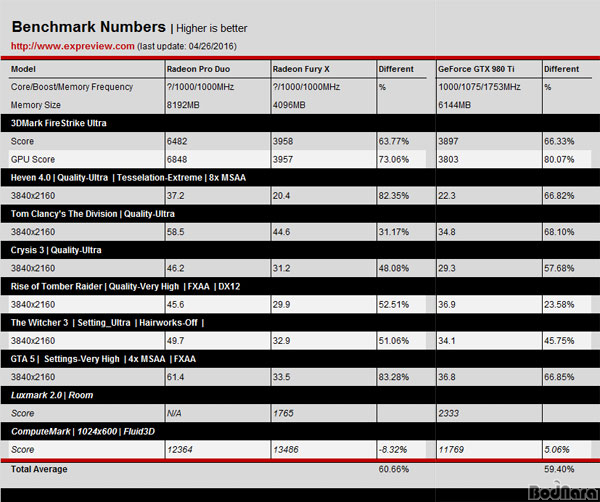Select the "GTA 5 | Settings-Very High" section header
The width and height of the screenshot is (600, 502).
click(x=103, y=359)
